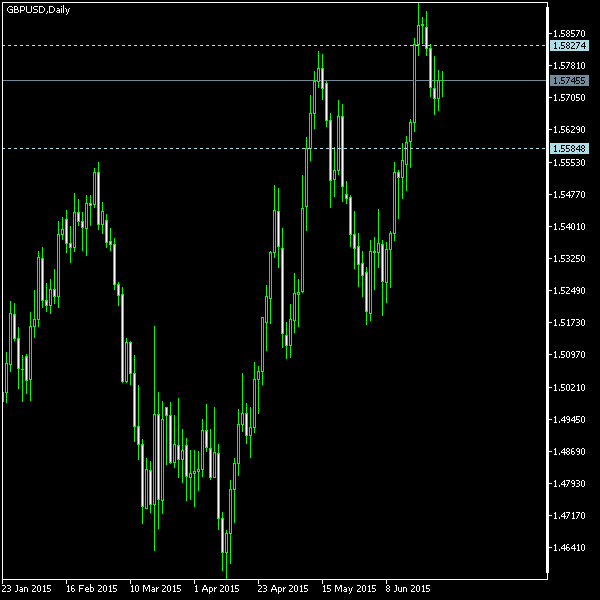This screenshot has height=600, width=600.
Task: Select the 1.55848 dashed level price tag
Action: click(x=569, y=148)
